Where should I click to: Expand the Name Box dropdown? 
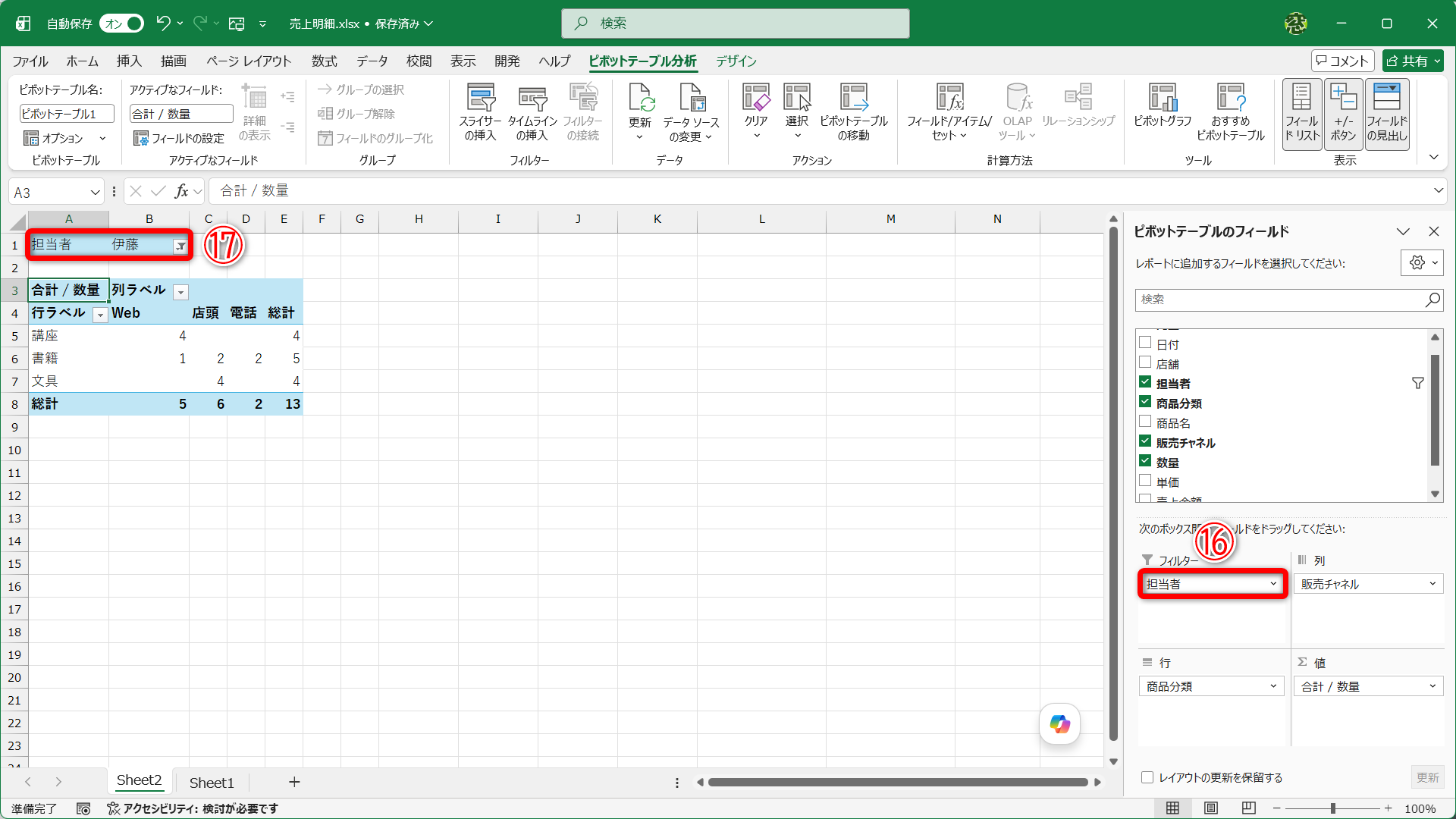95,192
